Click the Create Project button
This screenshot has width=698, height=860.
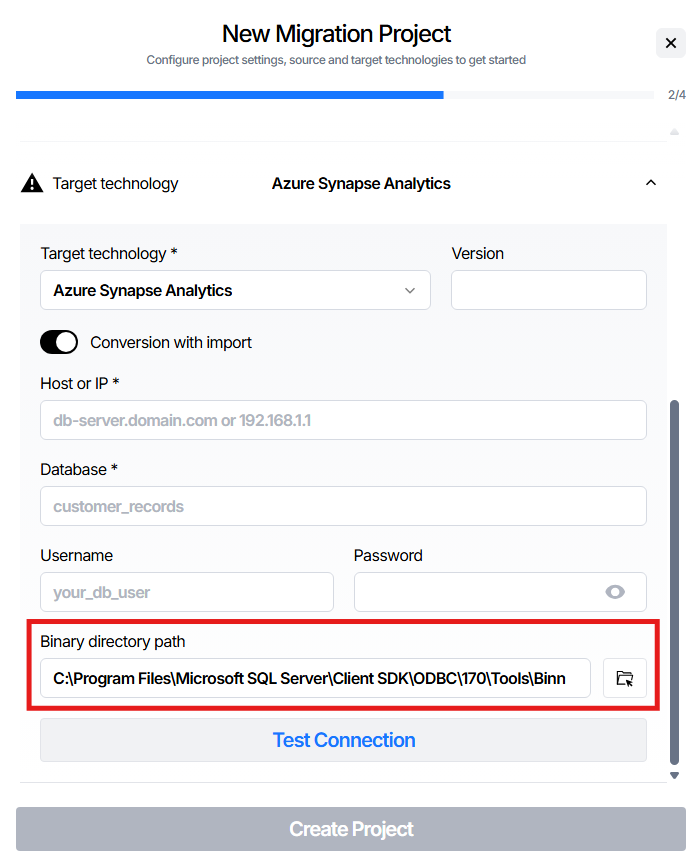(x=351, y=829)
